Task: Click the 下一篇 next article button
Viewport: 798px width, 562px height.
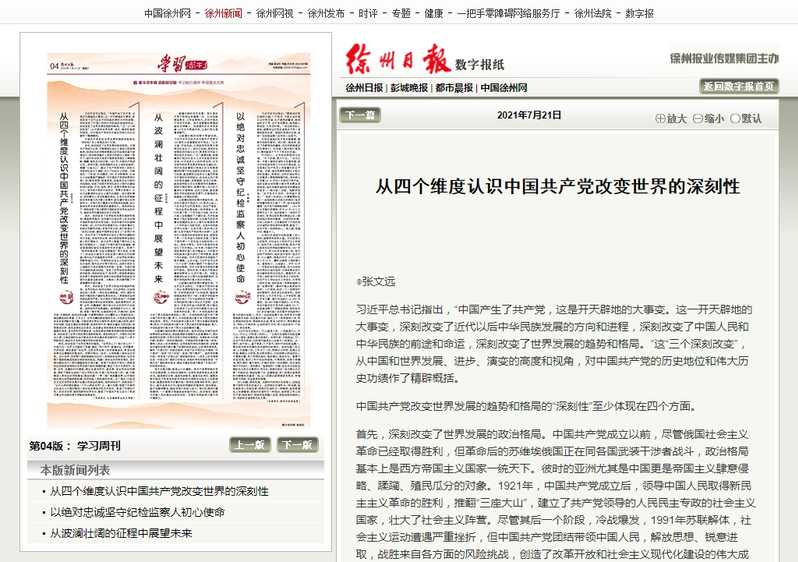Action: (360, 115)
